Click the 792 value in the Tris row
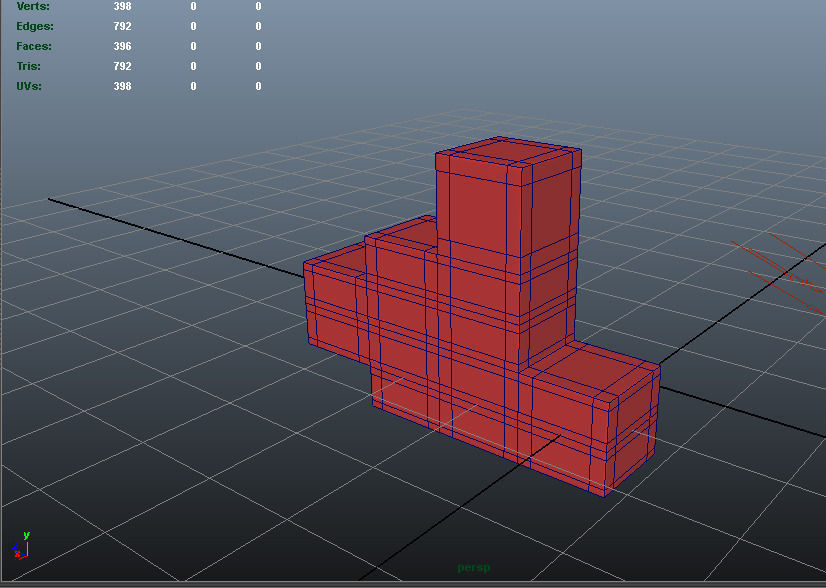Viewport: 826px width, 588px height. [x=122, y=66]
